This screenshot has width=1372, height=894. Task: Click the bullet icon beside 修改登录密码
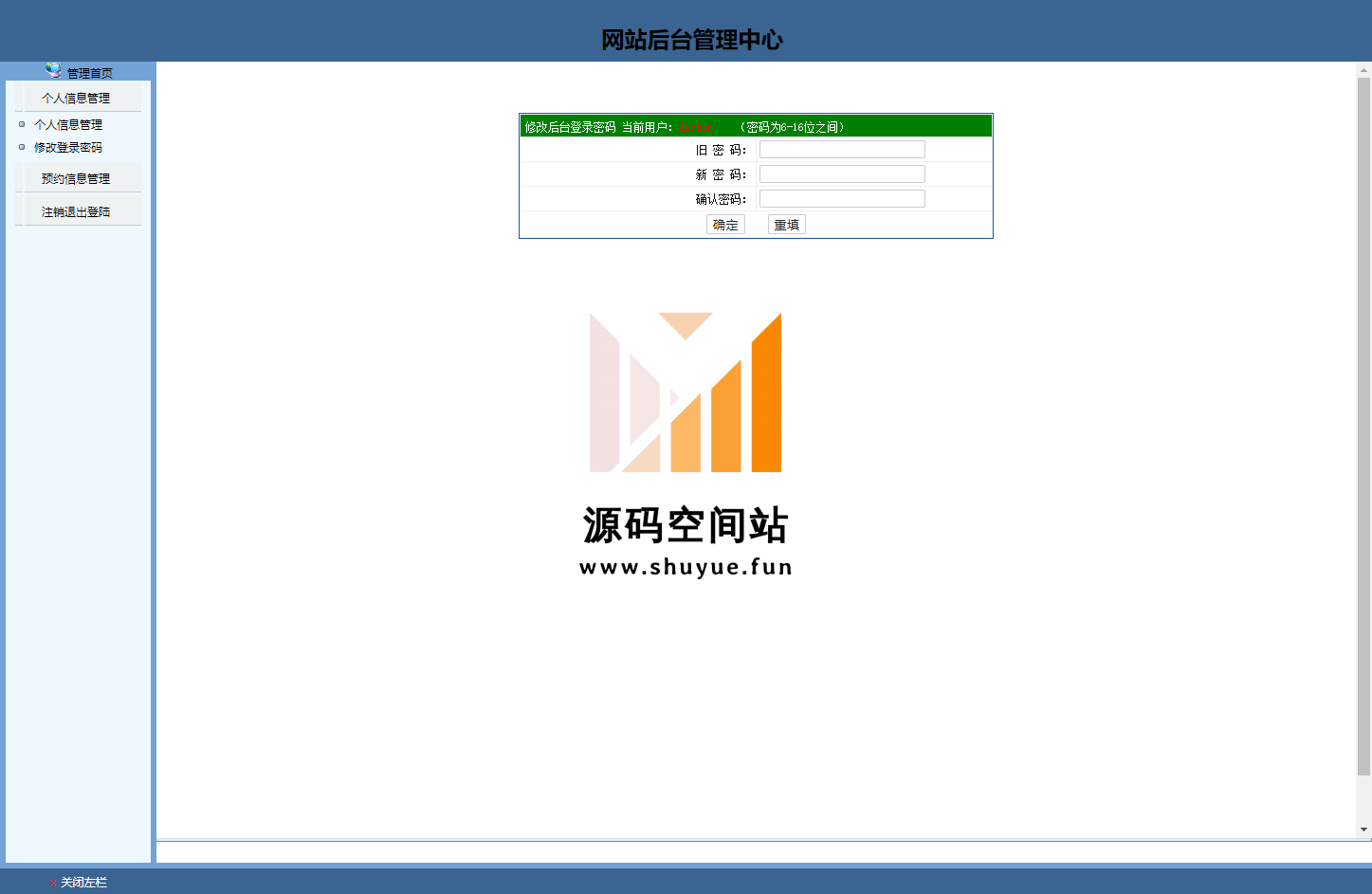(x=22, y=147)
